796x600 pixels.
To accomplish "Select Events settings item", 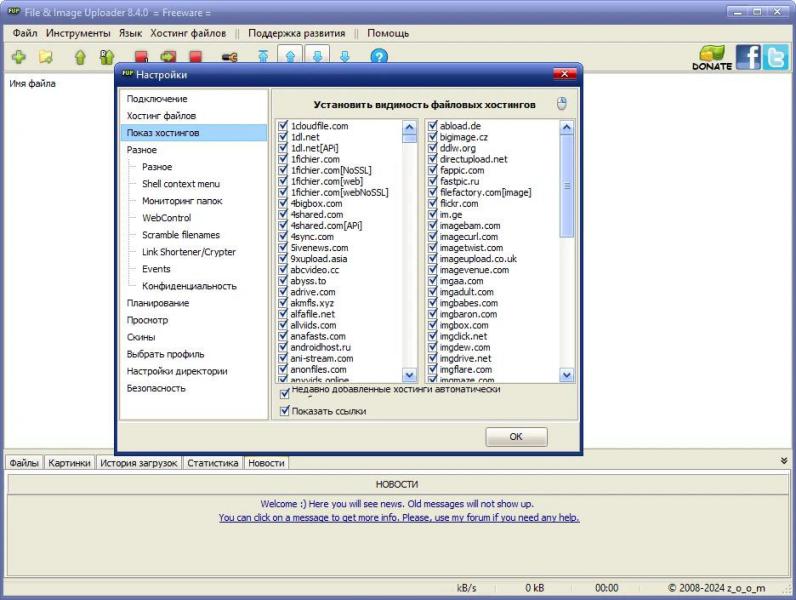I will (x=156, y=269).
